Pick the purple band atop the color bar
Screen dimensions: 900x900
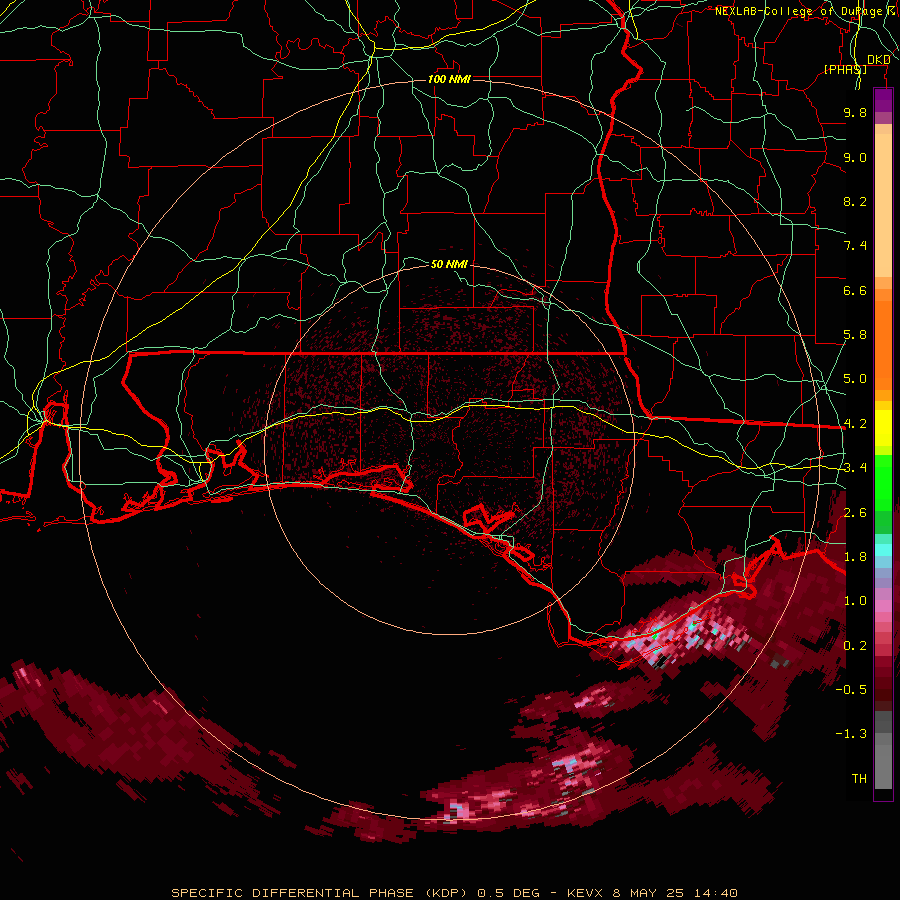(x=883, y=100)
